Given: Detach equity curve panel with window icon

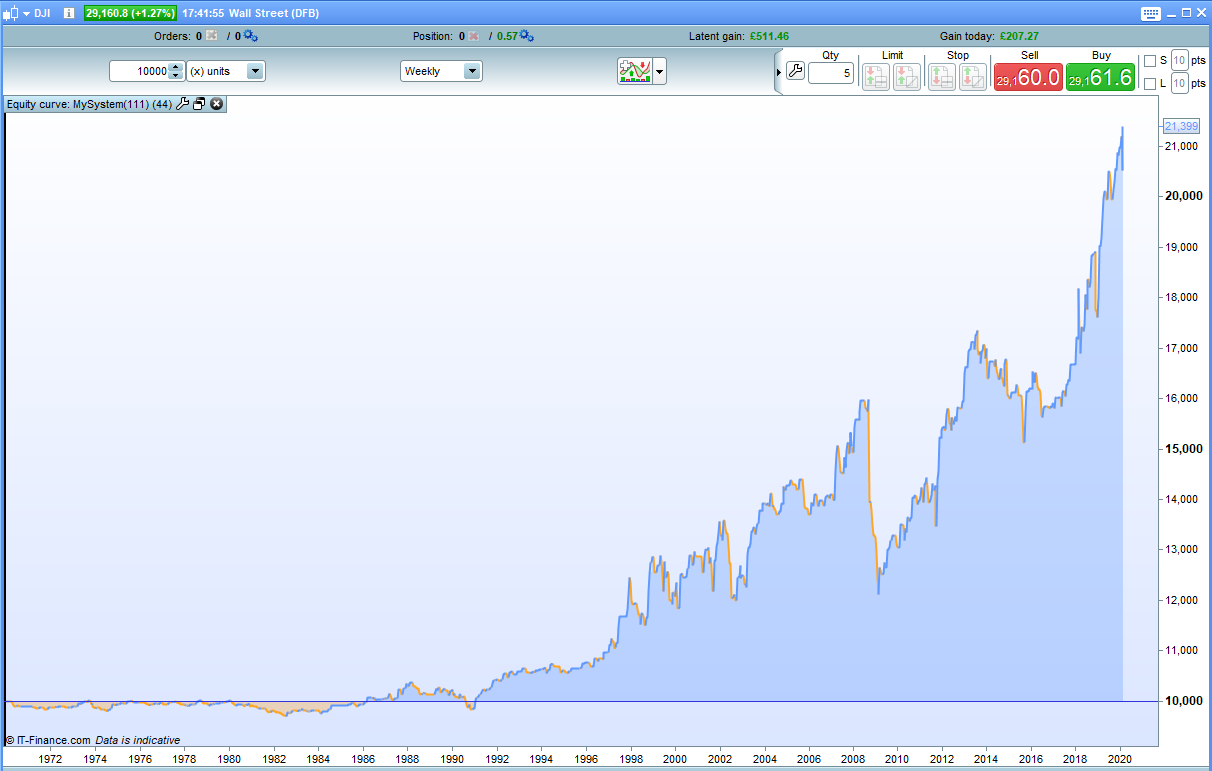Looking at the screenshot, I should (199, 104).
